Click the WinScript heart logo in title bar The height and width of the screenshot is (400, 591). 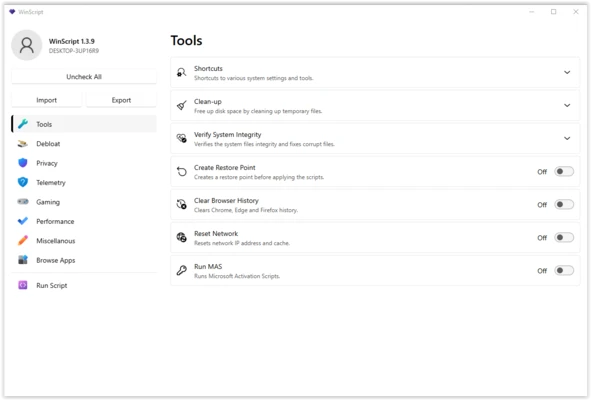[12, 12]
